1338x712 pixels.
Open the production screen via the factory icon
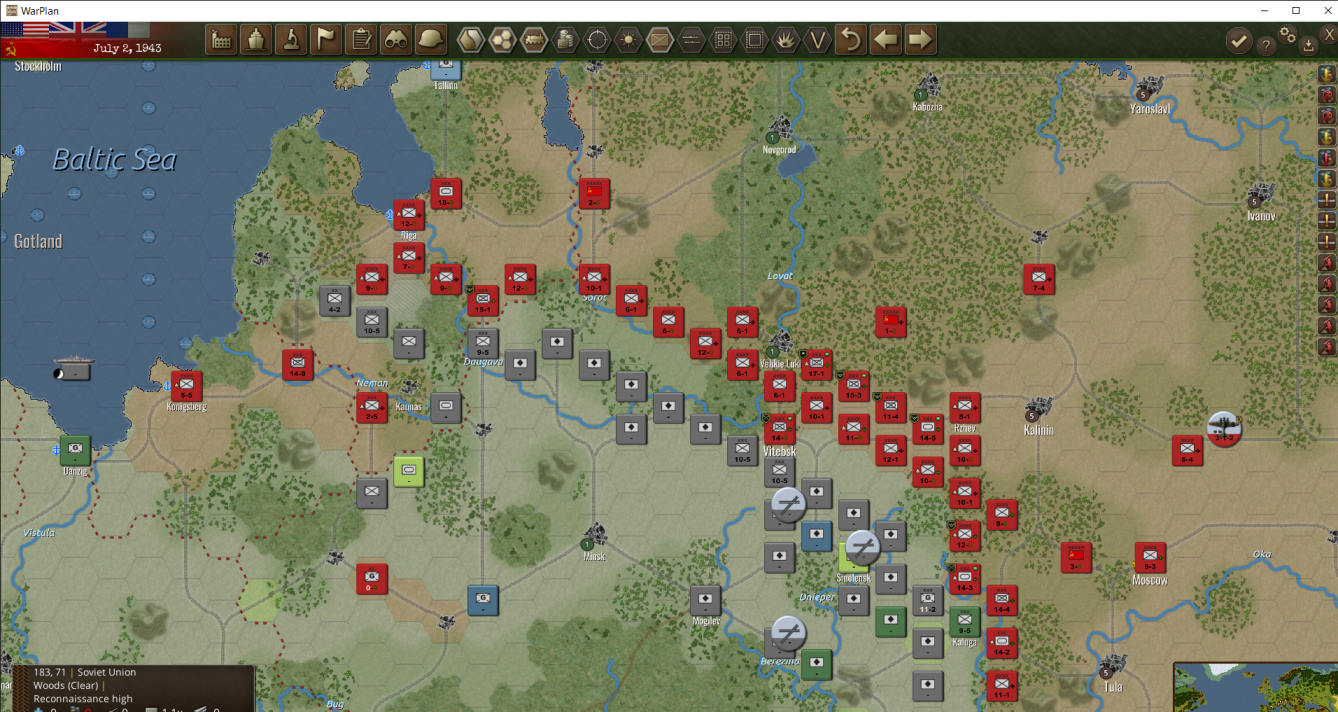point(221,40)
